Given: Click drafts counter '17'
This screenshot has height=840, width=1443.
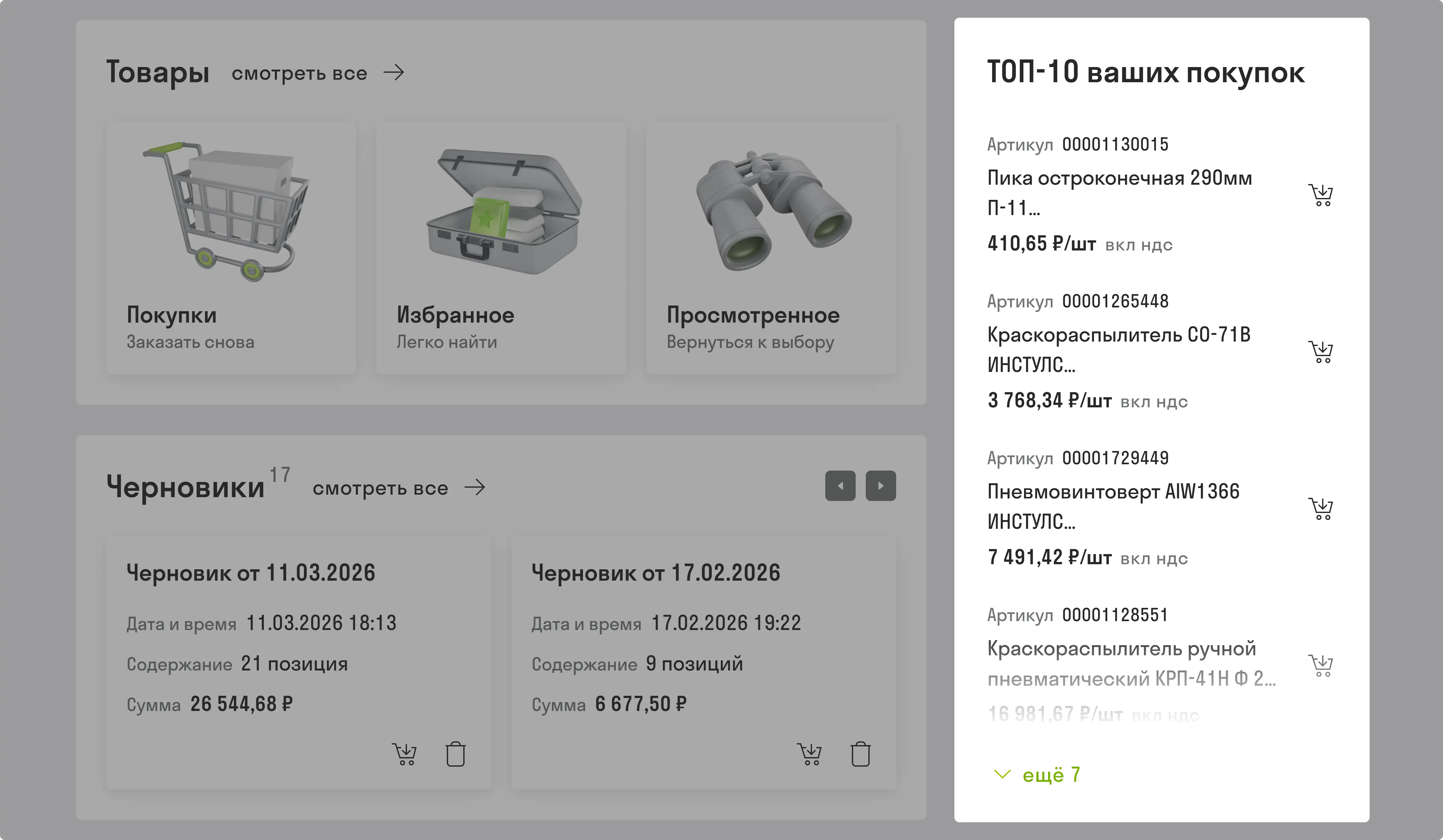Looking at the screenshot, I should 280,474.
